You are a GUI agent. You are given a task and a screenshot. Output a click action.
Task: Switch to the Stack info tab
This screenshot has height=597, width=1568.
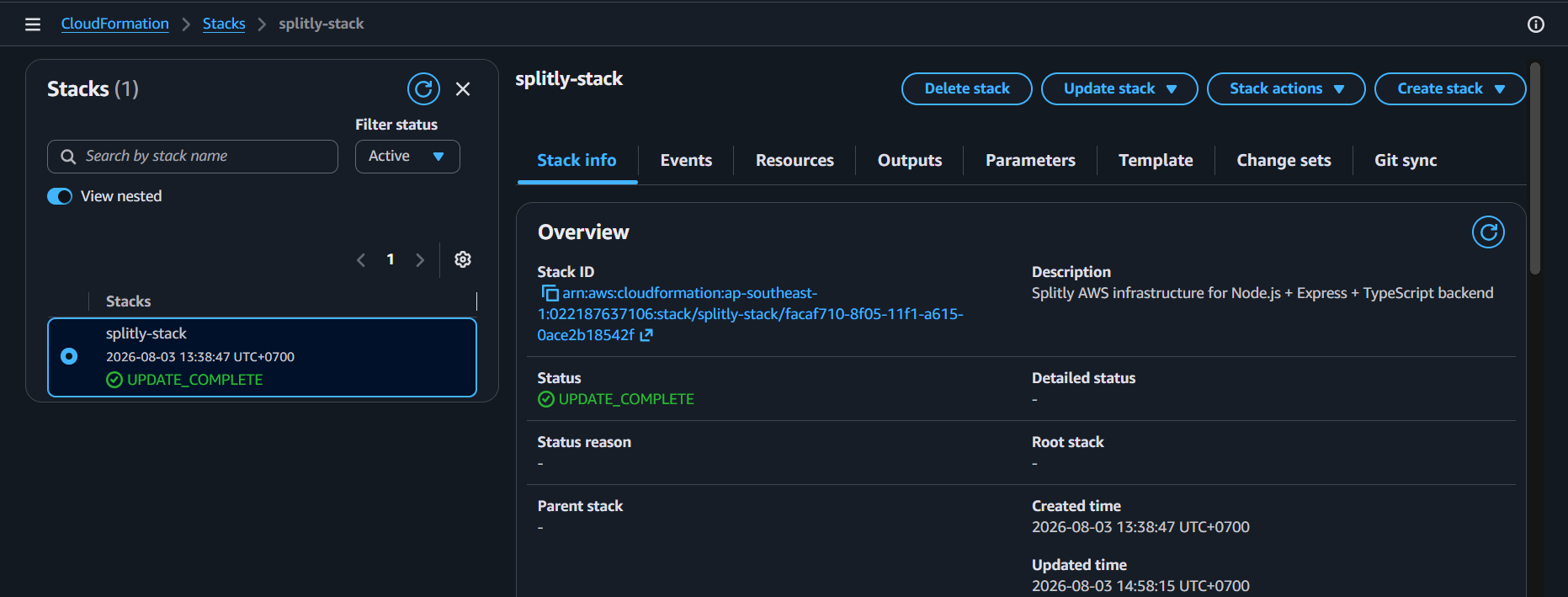pyautogui.click(x=577, y=160)
